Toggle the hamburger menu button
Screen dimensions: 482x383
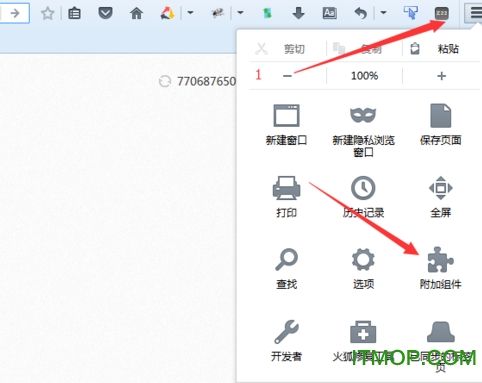pos(474,13)
